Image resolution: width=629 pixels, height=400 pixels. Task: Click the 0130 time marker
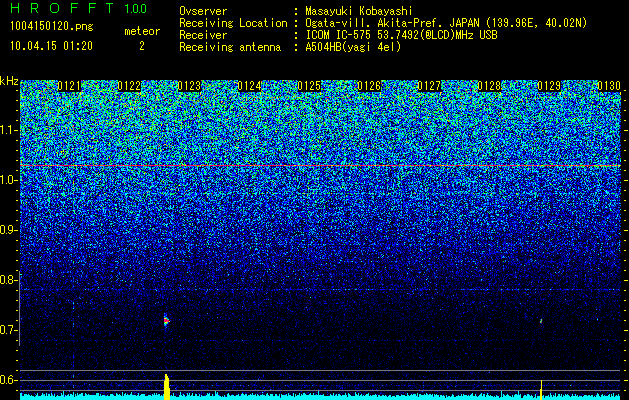point(609,86)
